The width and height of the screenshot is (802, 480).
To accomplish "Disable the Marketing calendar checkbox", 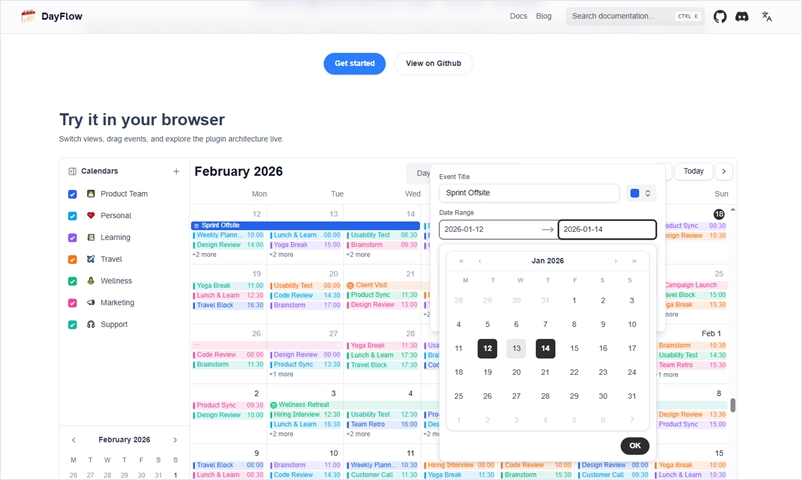I will (72, 303).
